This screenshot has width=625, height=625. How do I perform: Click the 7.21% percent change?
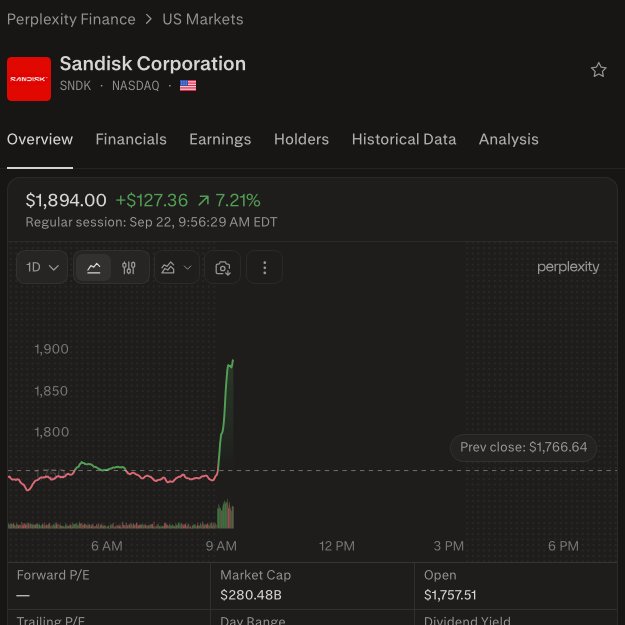pyautogui.click(x=238, y=200)
